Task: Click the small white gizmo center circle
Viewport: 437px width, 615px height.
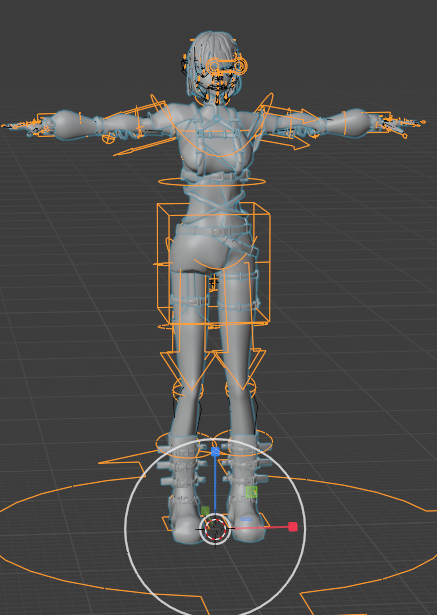Action: 215,528
